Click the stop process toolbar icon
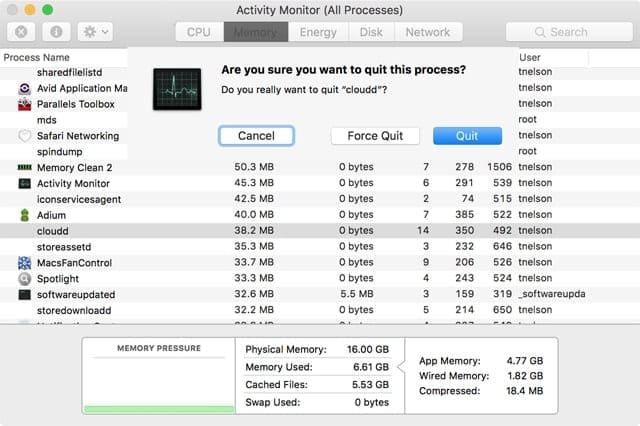 [21, 32]
